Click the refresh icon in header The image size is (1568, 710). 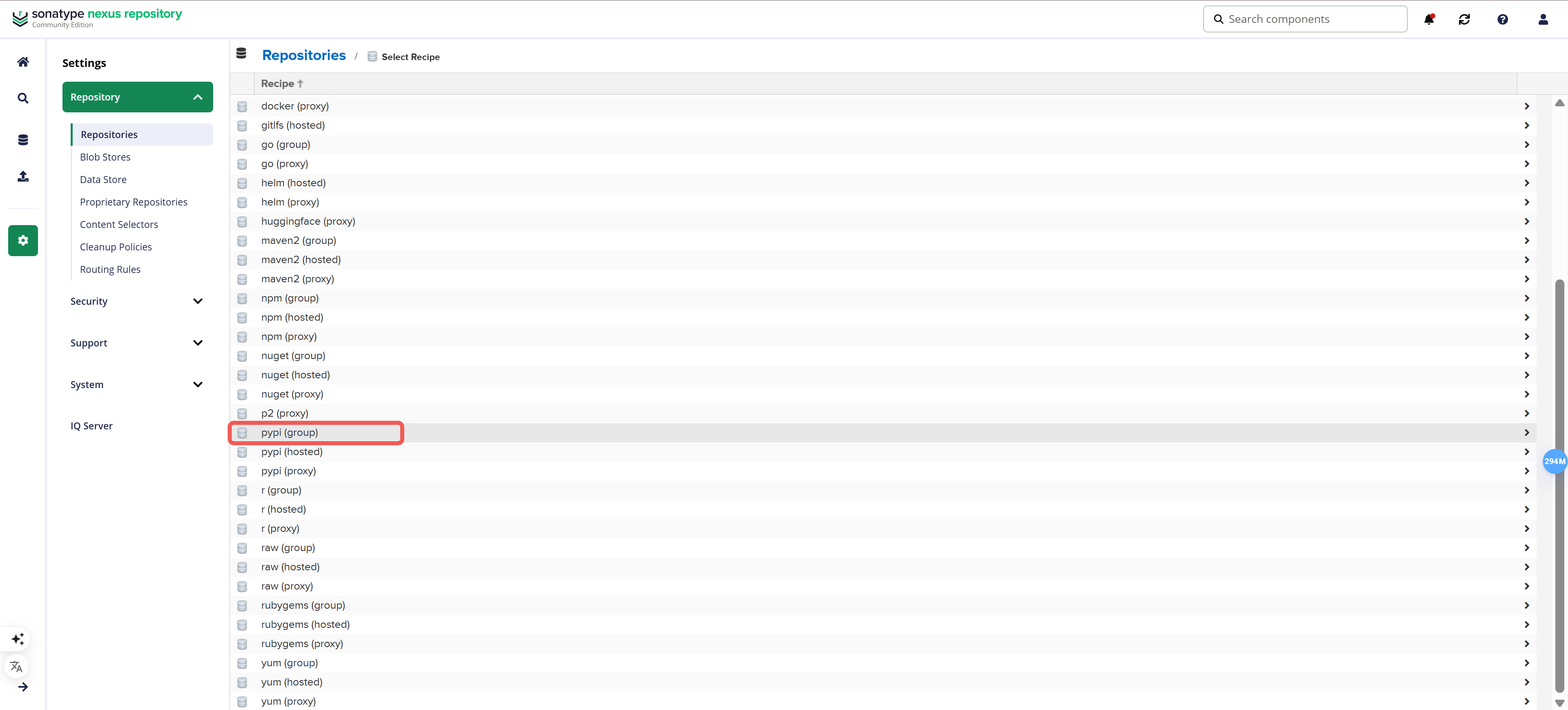click(x=1464, y=20)
